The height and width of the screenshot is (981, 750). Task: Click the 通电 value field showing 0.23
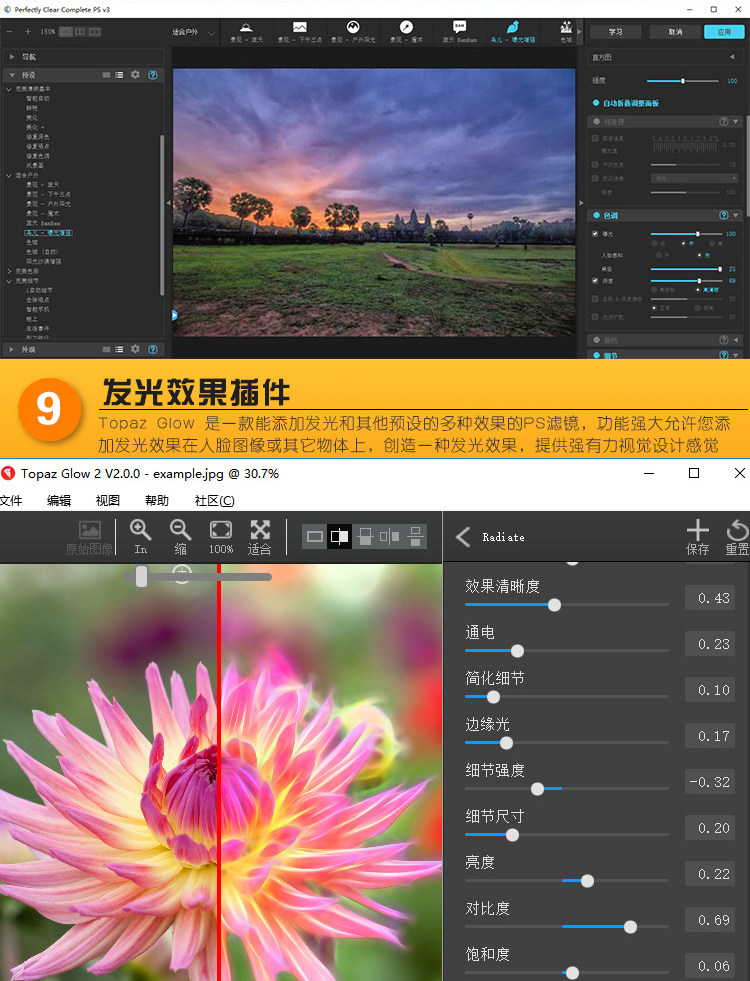[710, 644]
